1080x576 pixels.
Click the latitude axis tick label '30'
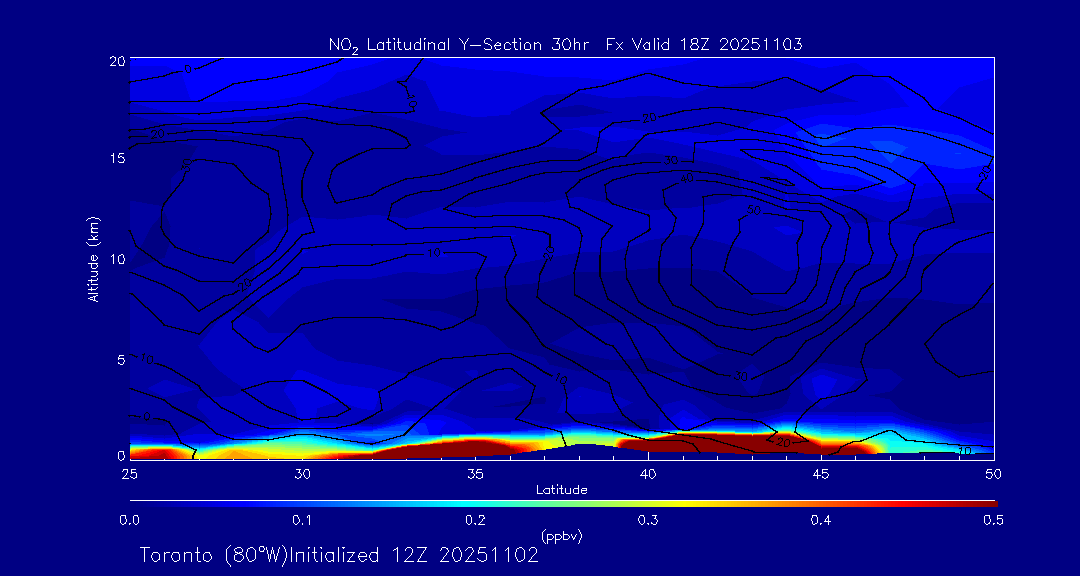point(302,474)
